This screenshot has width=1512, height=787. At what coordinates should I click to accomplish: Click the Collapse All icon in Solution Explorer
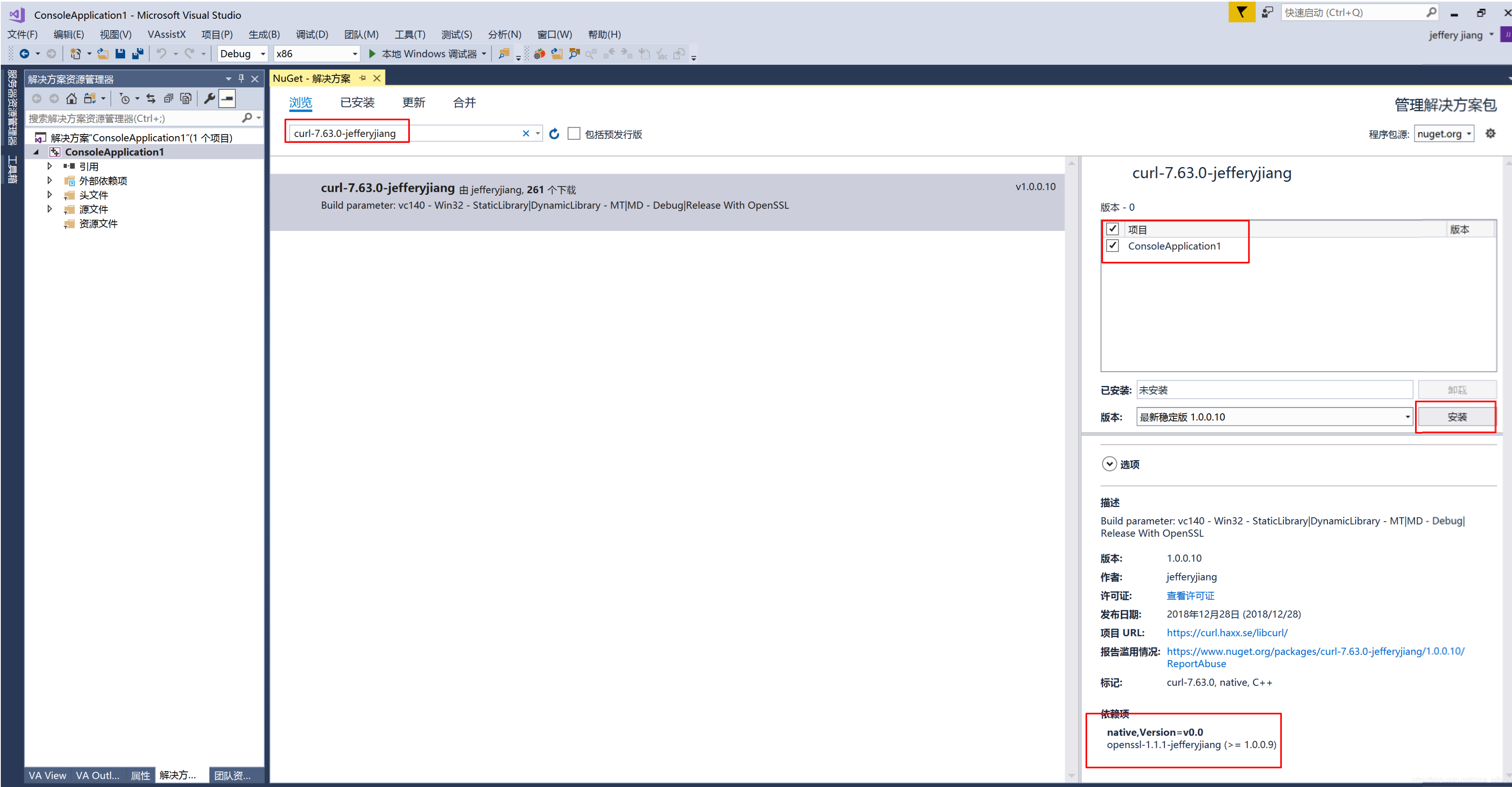[168, 98]
